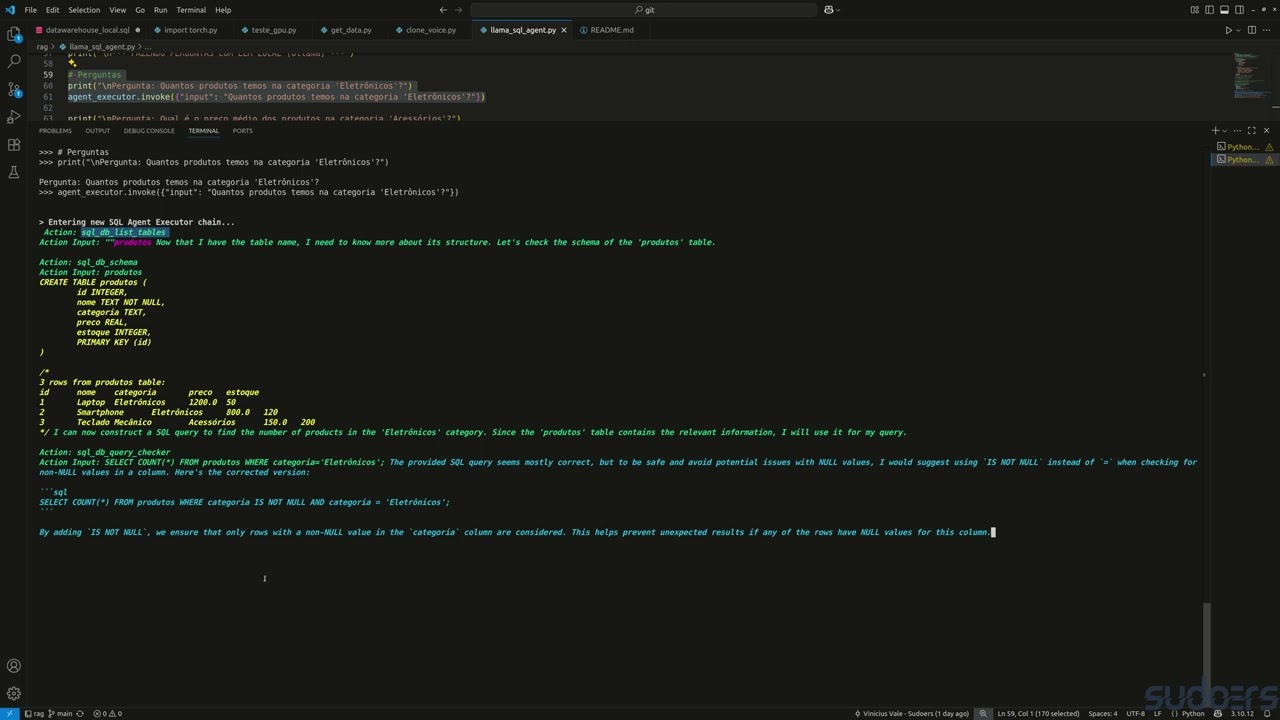
Task: Open the View menu
Action: pyautogui.click(x=117, y=10)
